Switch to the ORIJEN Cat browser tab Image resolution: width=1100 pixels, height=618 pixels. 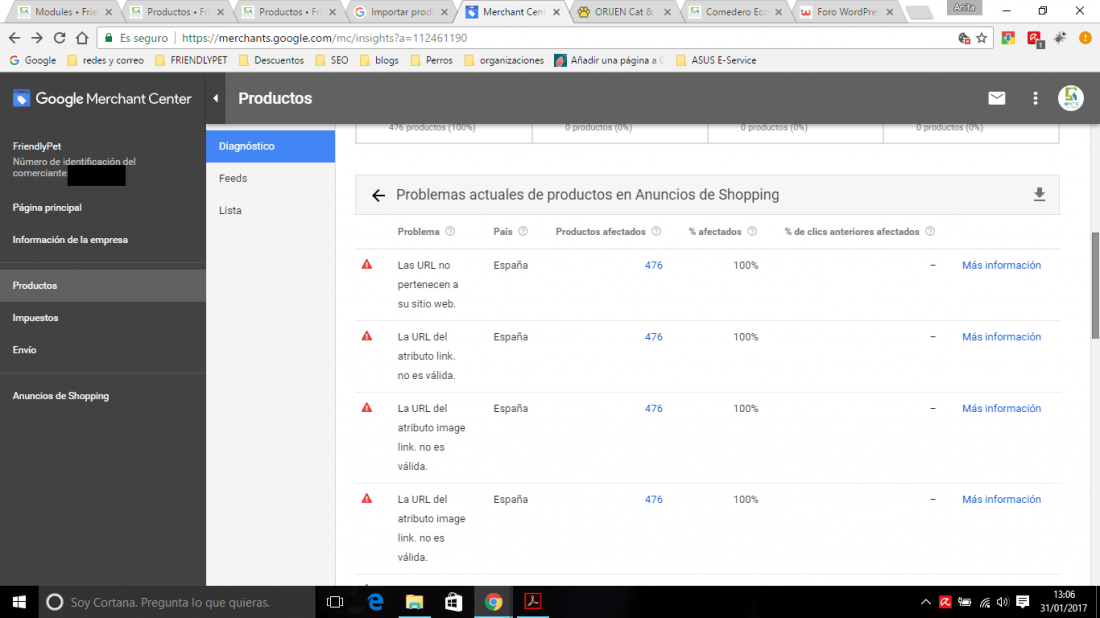(x=624, y=12)
